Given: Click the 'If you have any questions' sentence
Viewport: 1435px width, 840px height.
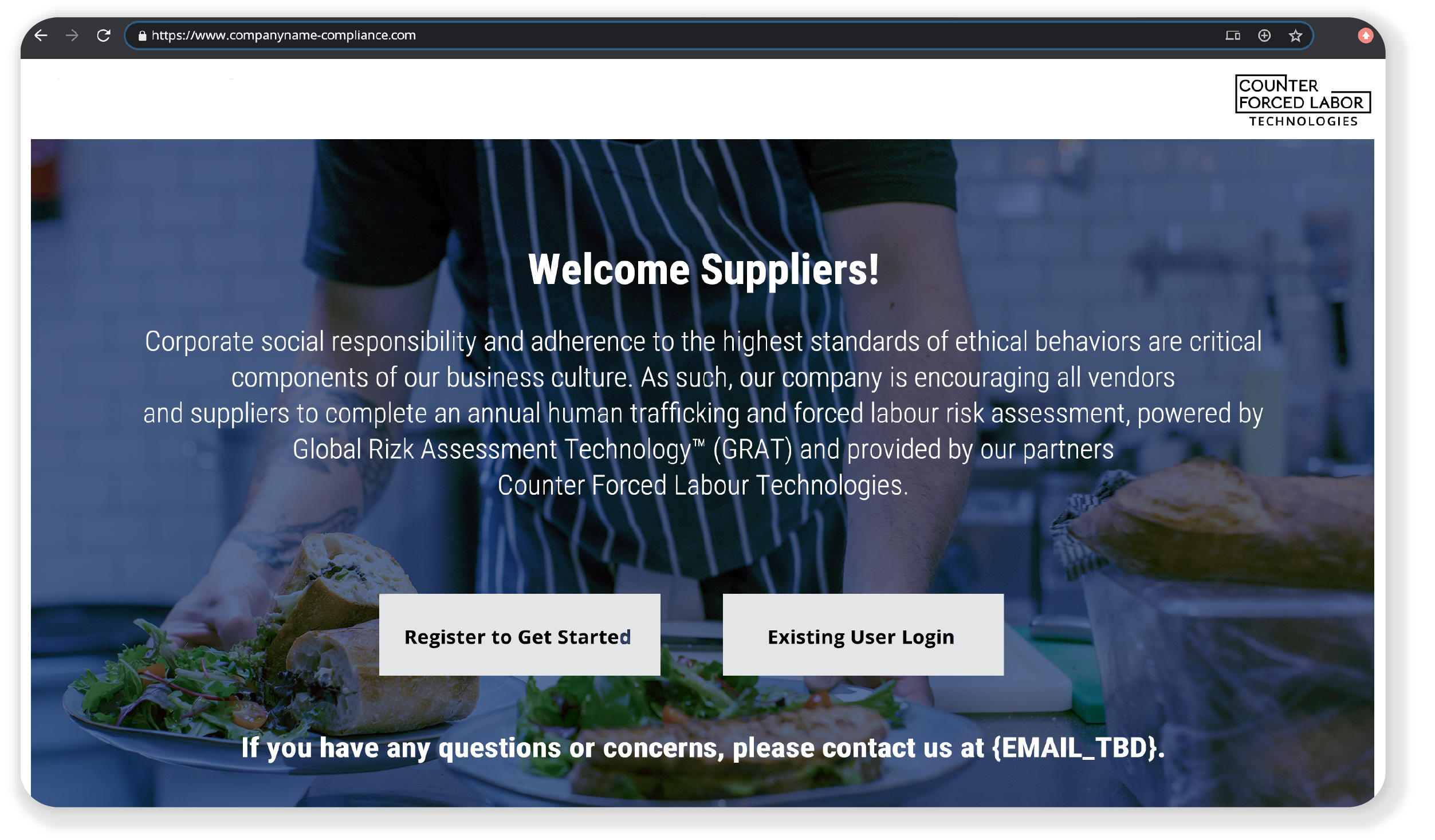Looking at the screenshot, I should click(703, 747).
